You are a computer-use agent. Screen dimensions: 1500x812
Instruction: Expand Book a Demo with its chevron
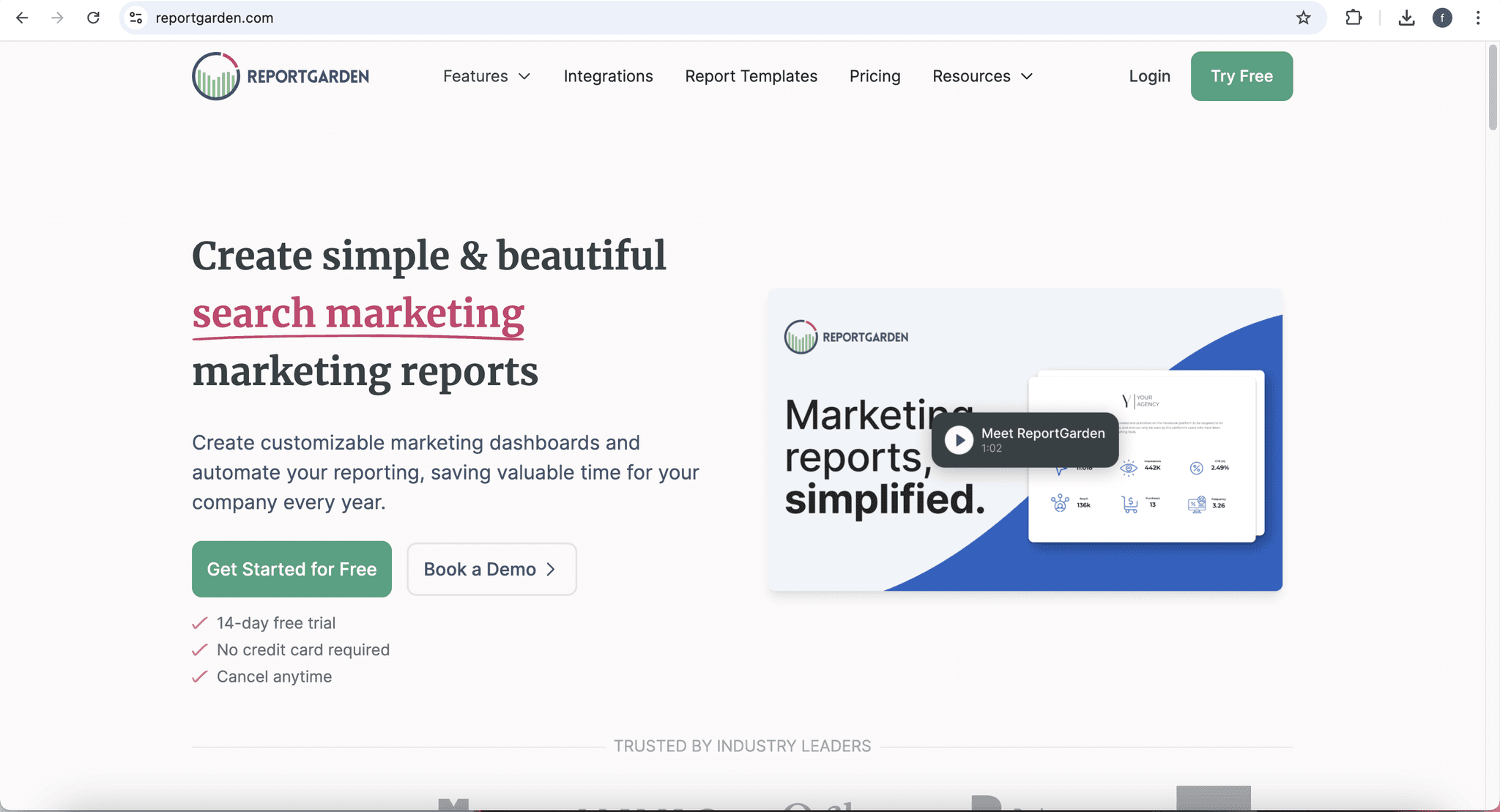(552, 569)
